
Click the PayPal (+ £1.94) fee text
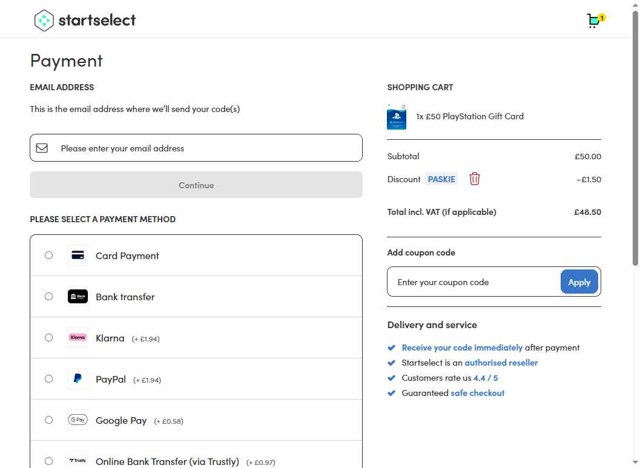tap(147, 380)
